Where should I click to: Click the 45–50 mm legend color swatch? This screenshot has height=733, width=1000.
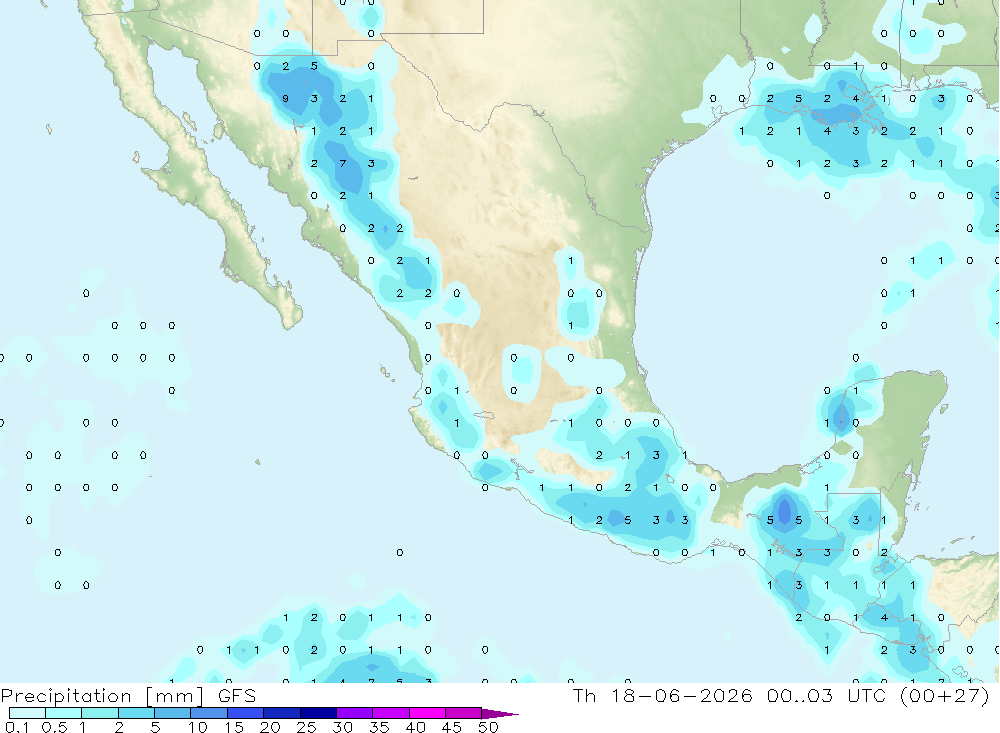464,713
